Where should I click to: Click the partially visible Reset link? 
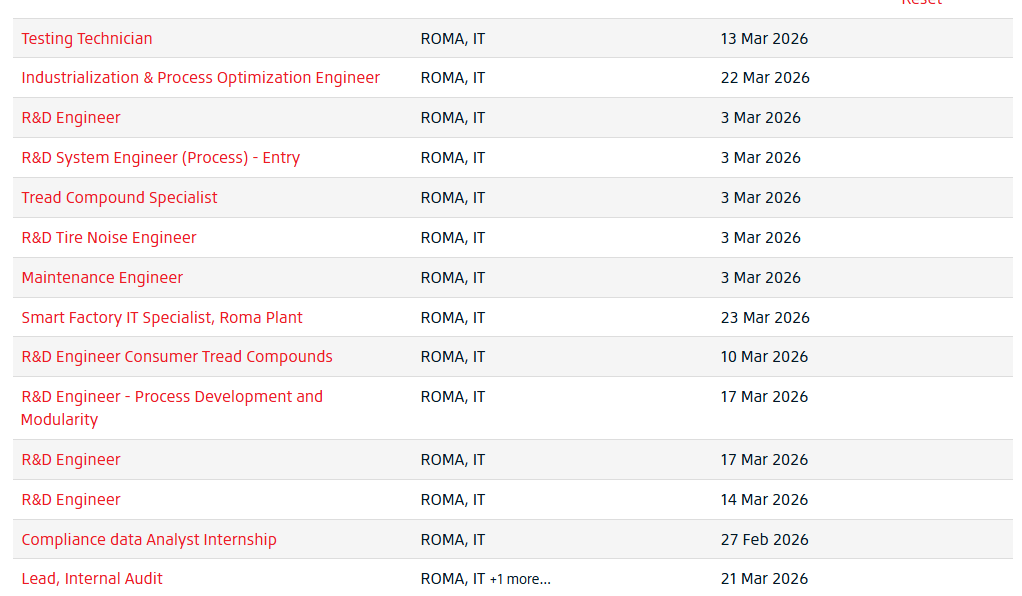pyautogui.click(x=921, y=3)
